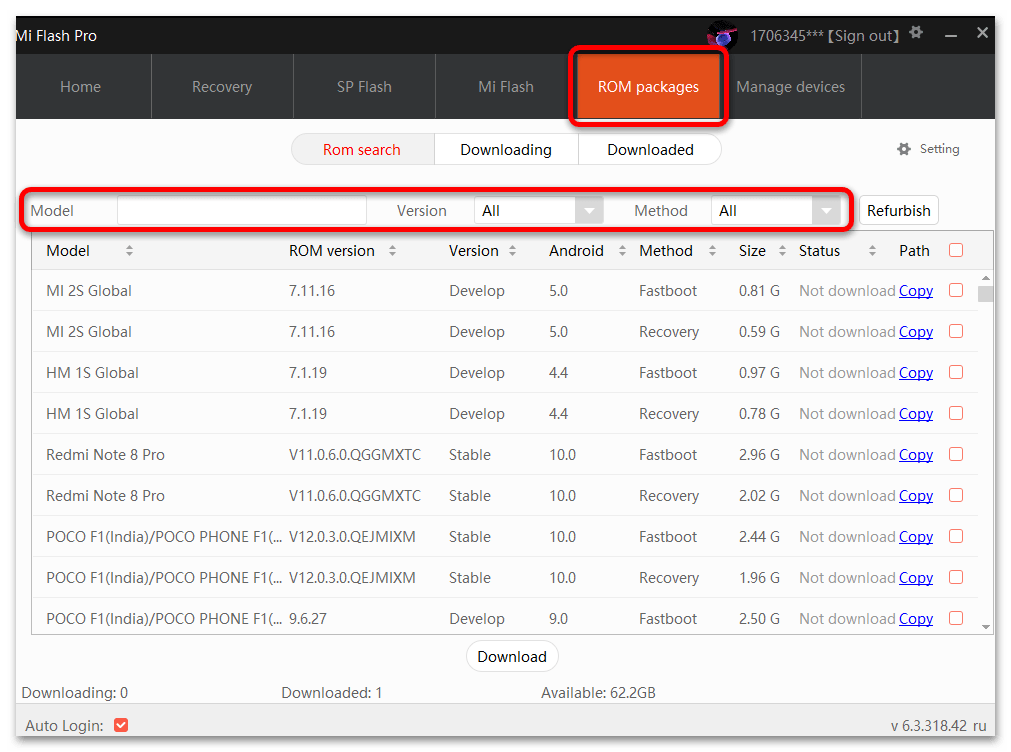Image resolution: width=1011 pixels, height=752 pixels.
Task: Click the version label v 6.3.318.42 ru
Action: 938,726
